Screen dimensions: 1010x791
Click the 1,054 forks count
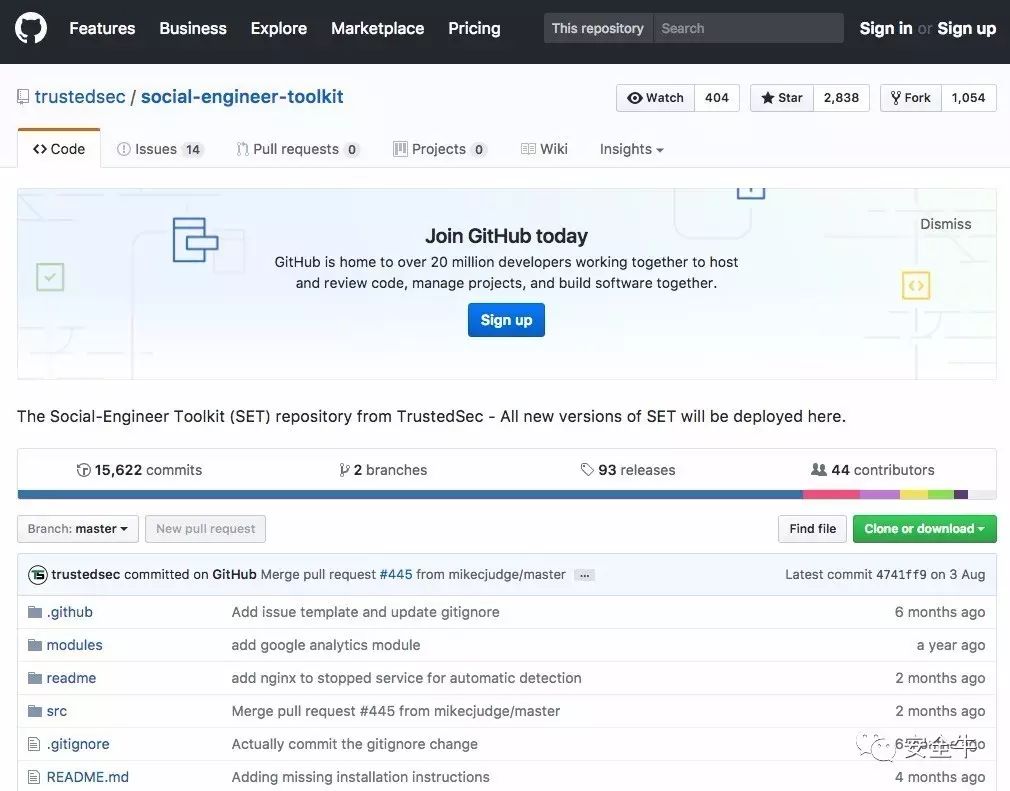point(969,98)
